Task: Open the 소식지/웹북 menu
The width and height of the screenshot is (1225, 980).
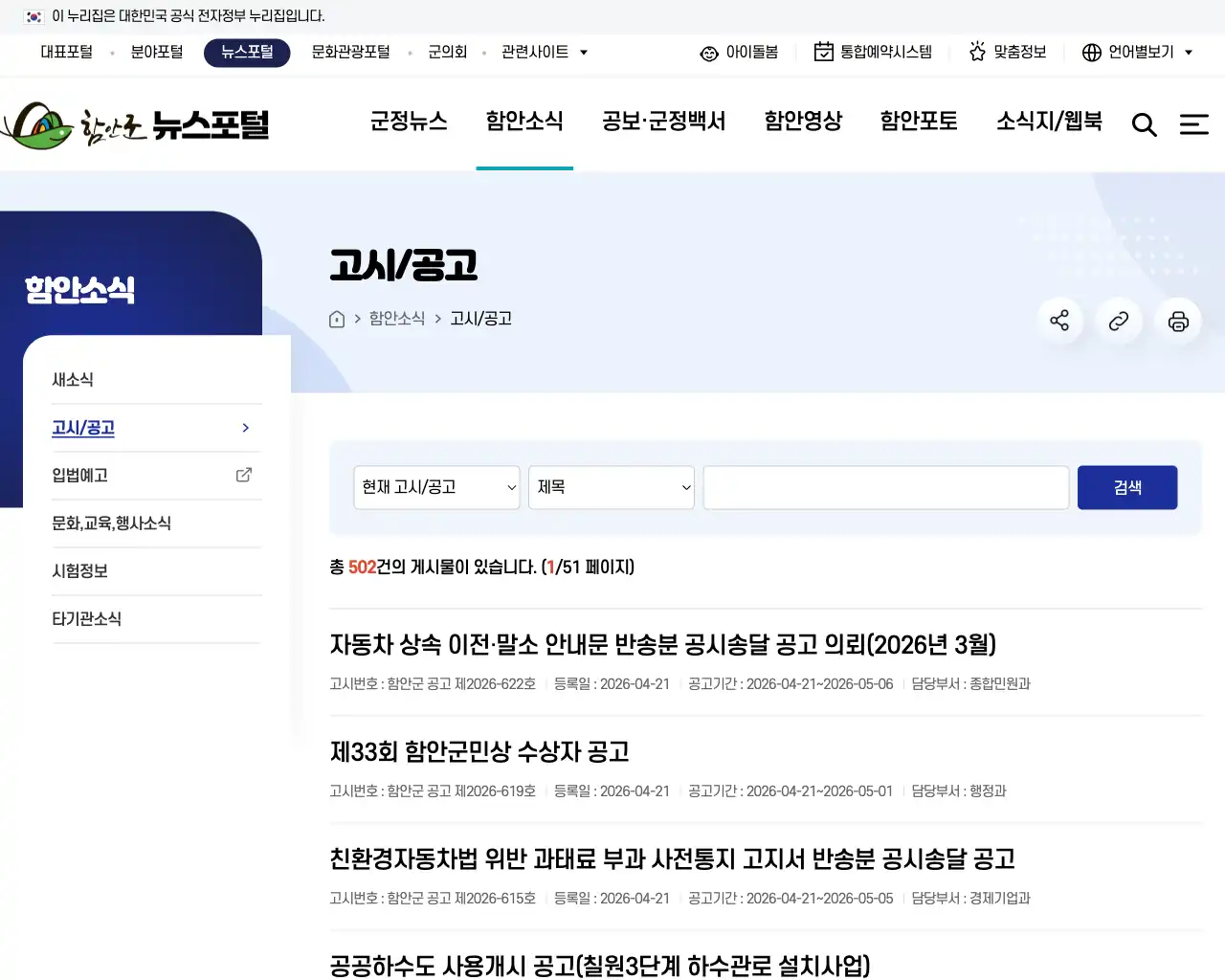Action: [x=1049, y=122]
